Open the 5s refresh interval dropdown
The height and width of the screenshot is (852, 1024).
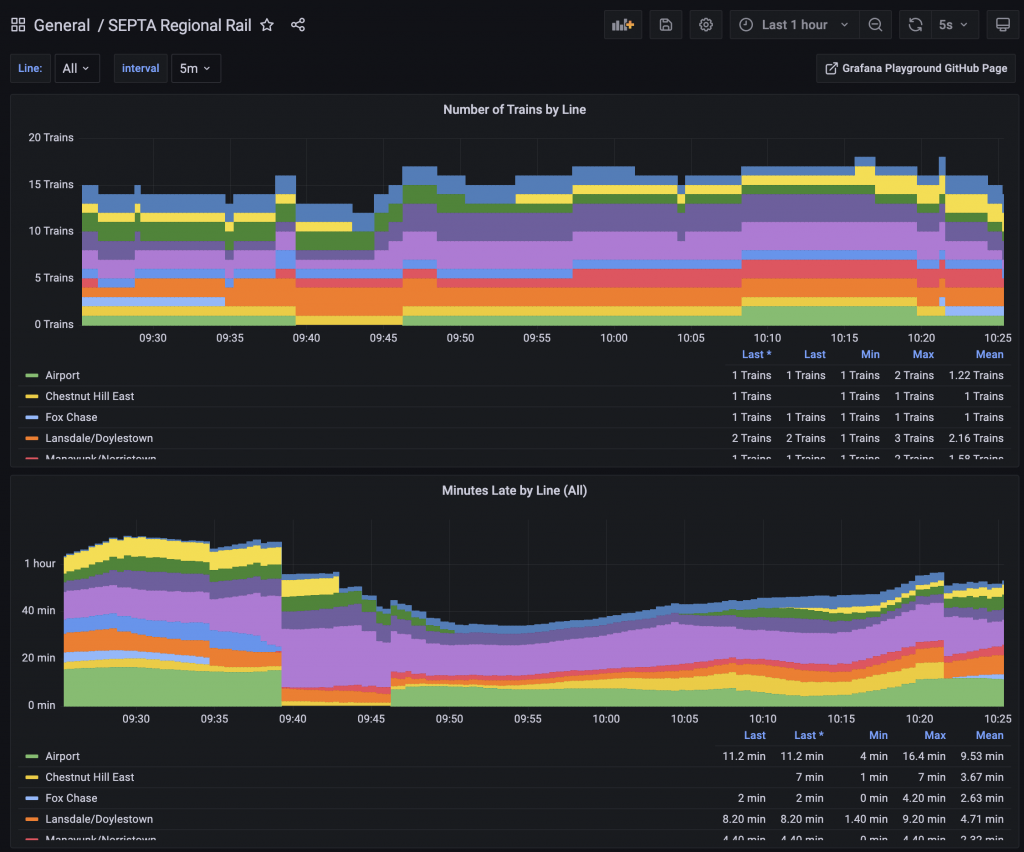click(953, 25)
